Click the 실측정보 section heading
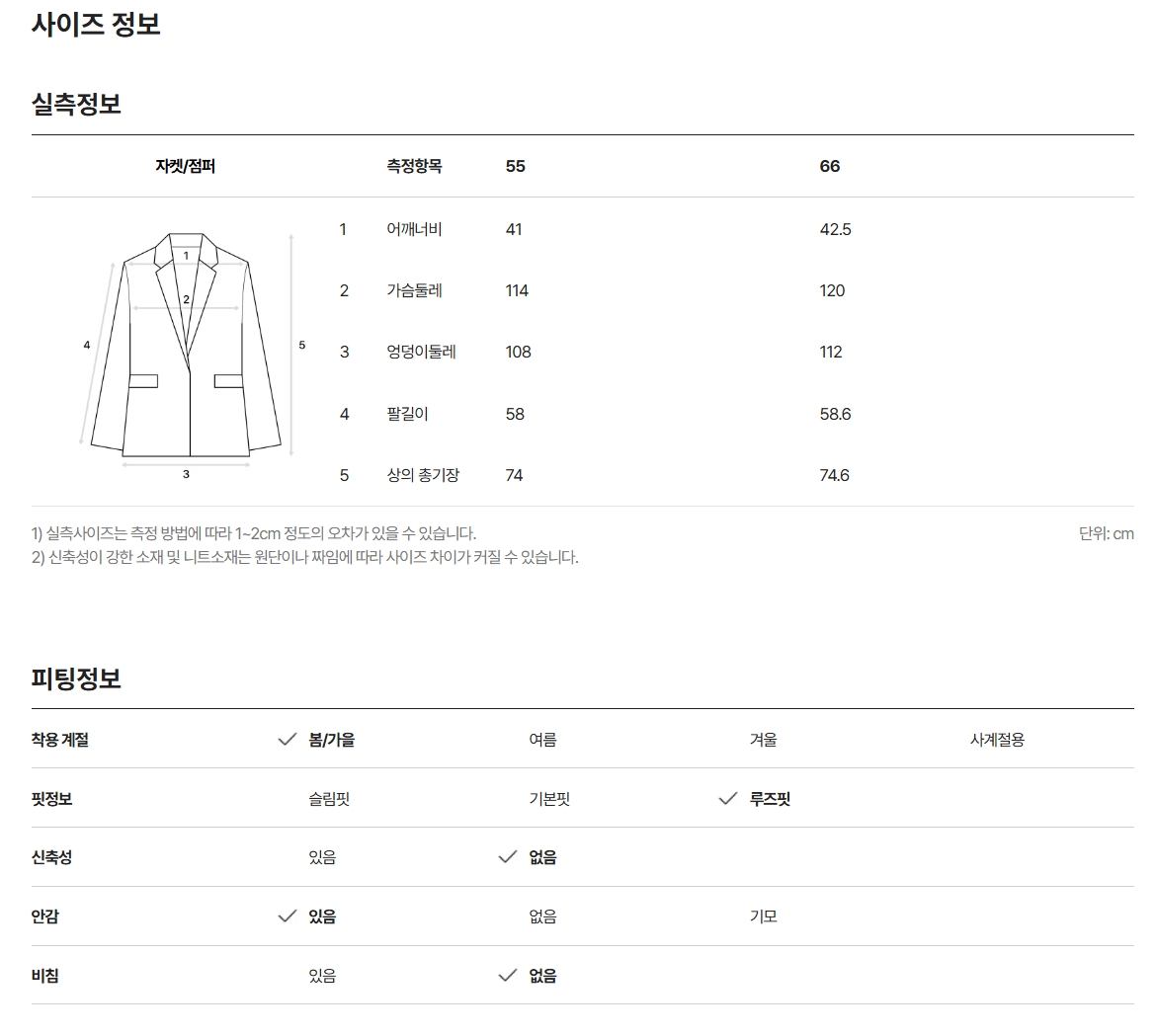Viewport: 1156px width, 1036px height. 76,104
